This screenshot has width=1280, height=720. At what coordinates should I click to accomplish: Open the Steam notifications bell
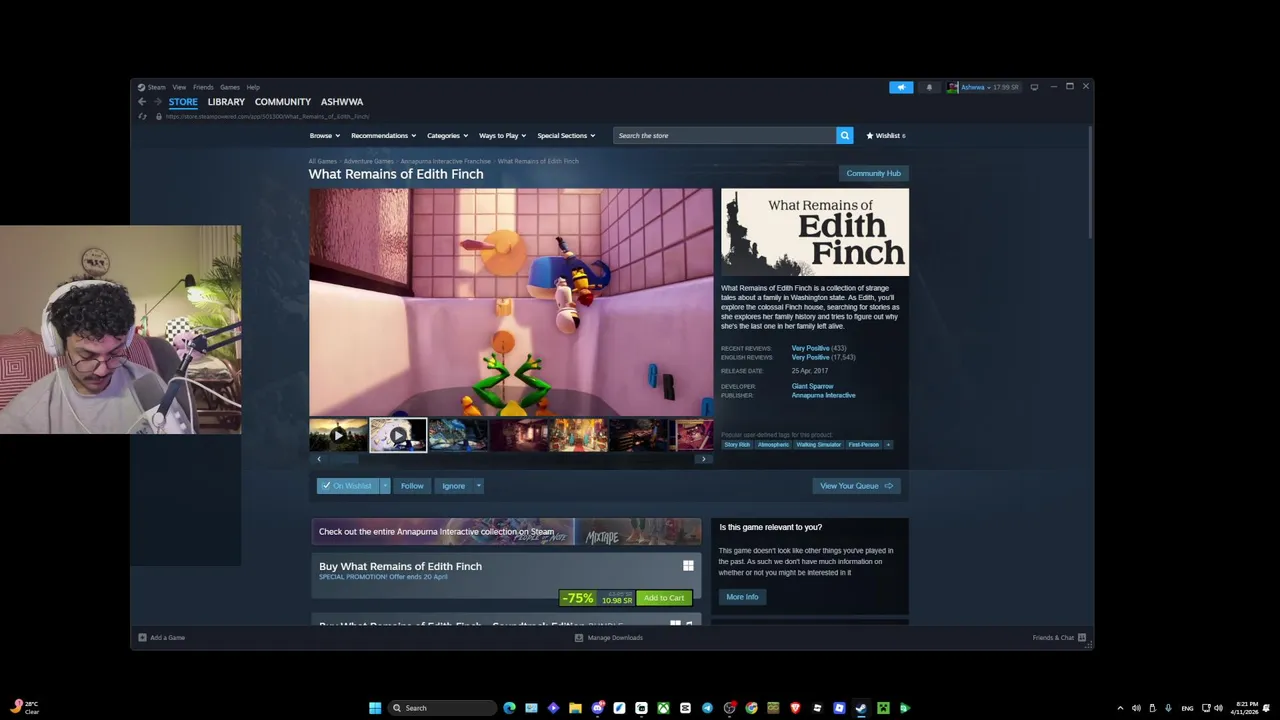(929, 87)
